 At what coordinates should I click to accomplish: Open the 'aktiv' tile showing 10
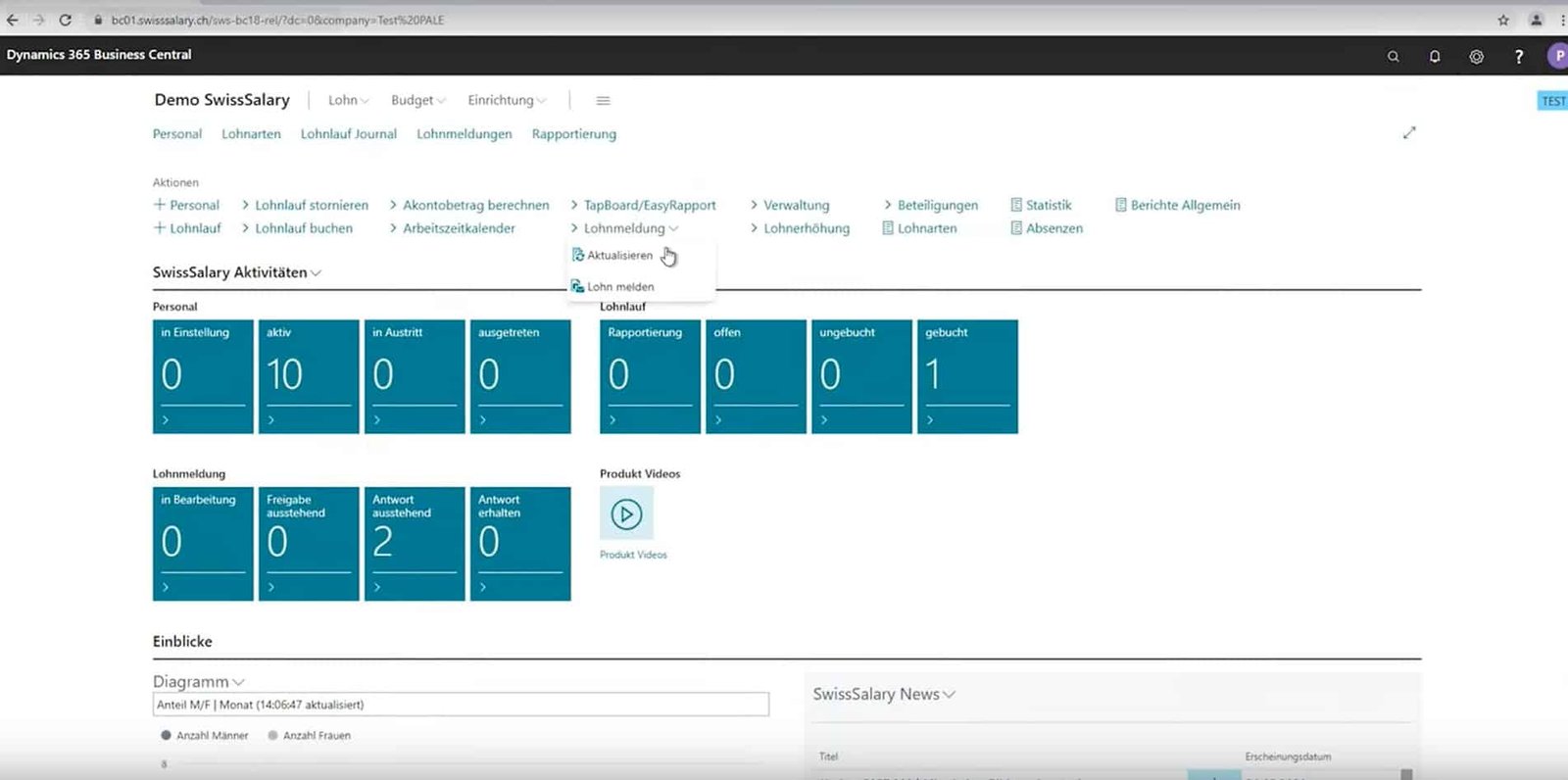coord(309,376)
